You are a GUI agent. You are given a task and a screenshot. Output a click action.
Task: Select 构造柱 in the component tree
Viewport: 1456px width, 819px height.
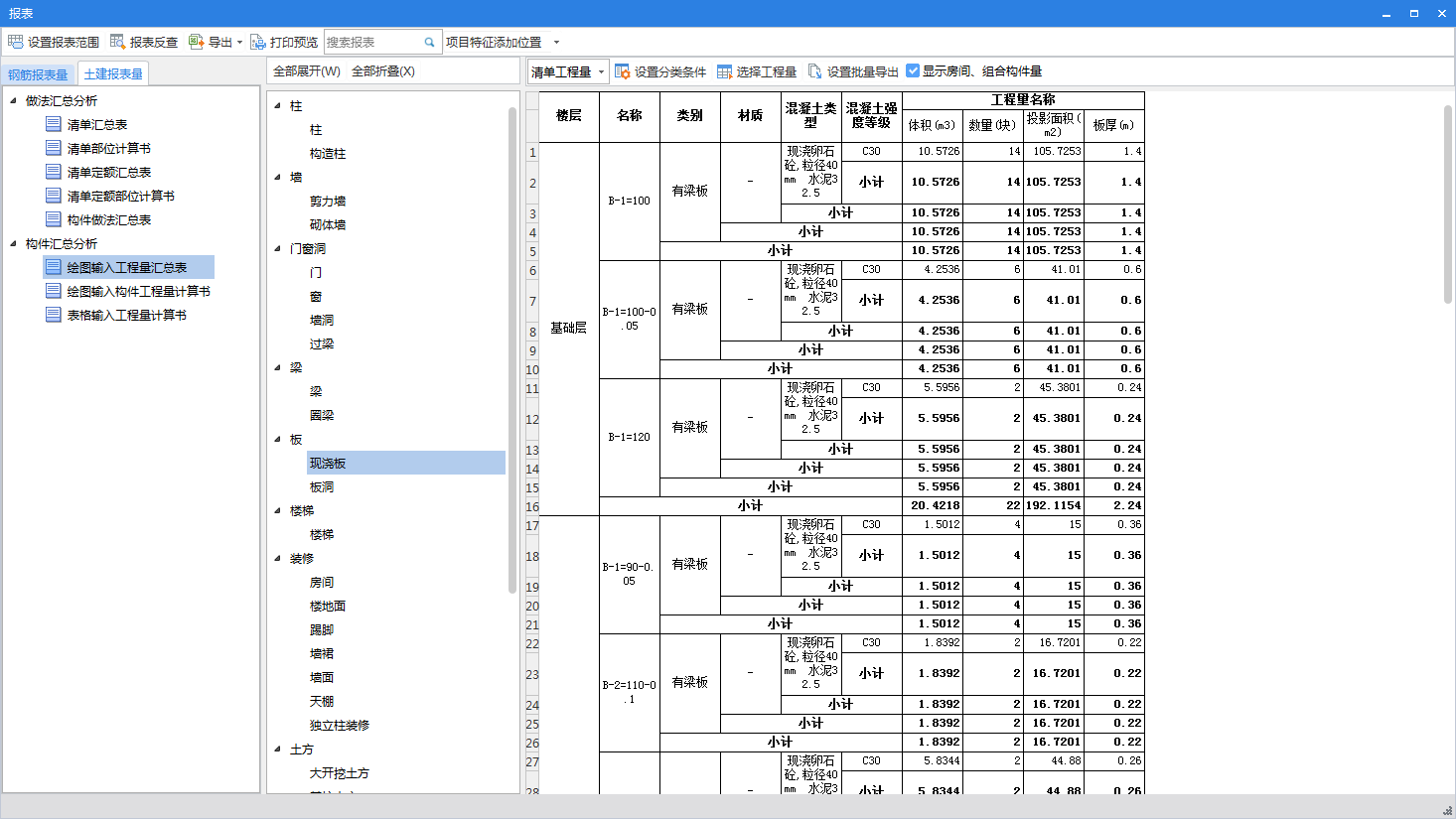pos(328,153)
